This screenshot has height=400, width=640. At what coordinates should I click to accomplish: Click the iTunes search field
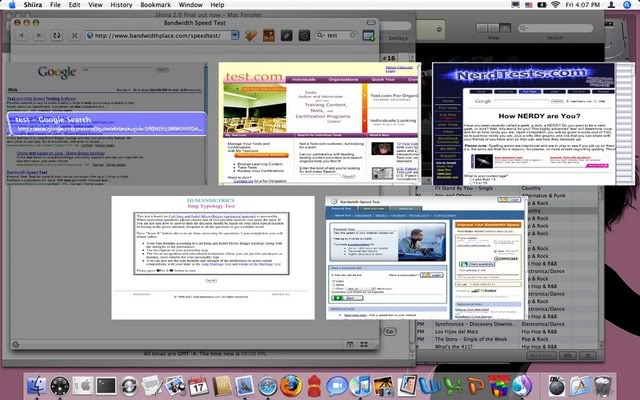coord(556,28)
